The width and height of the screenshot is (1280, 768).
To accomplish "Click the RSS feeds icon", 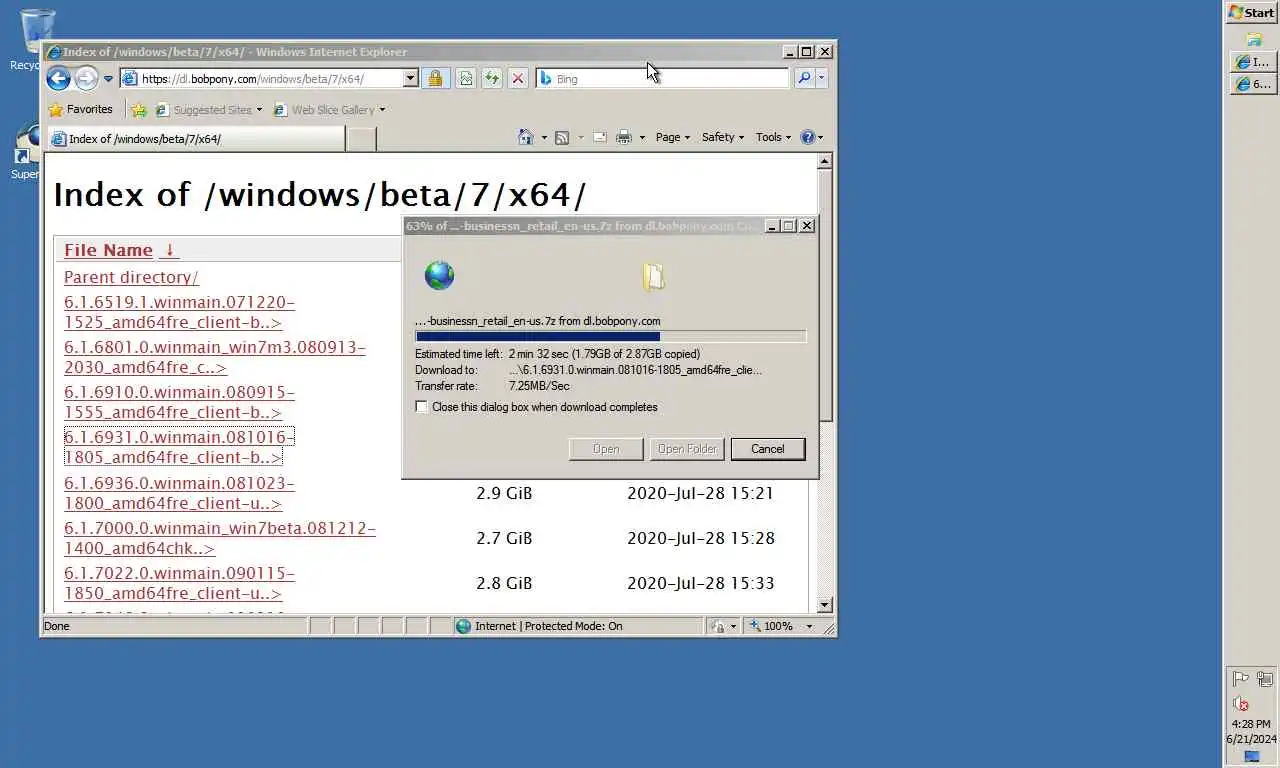I will 562,137.
